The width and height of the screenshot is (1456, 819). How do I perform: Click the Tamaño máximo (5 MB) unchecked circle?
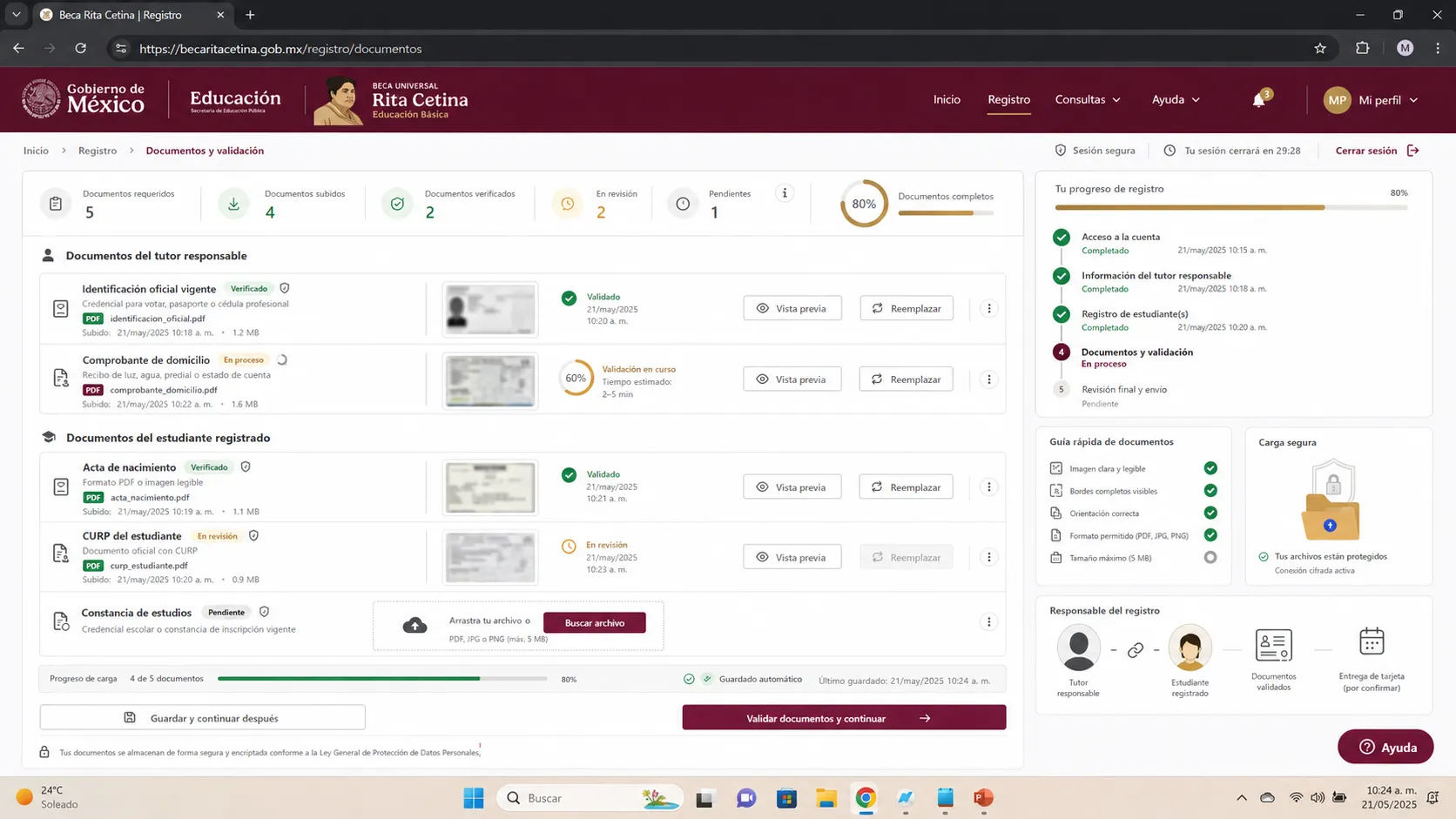1210,558
